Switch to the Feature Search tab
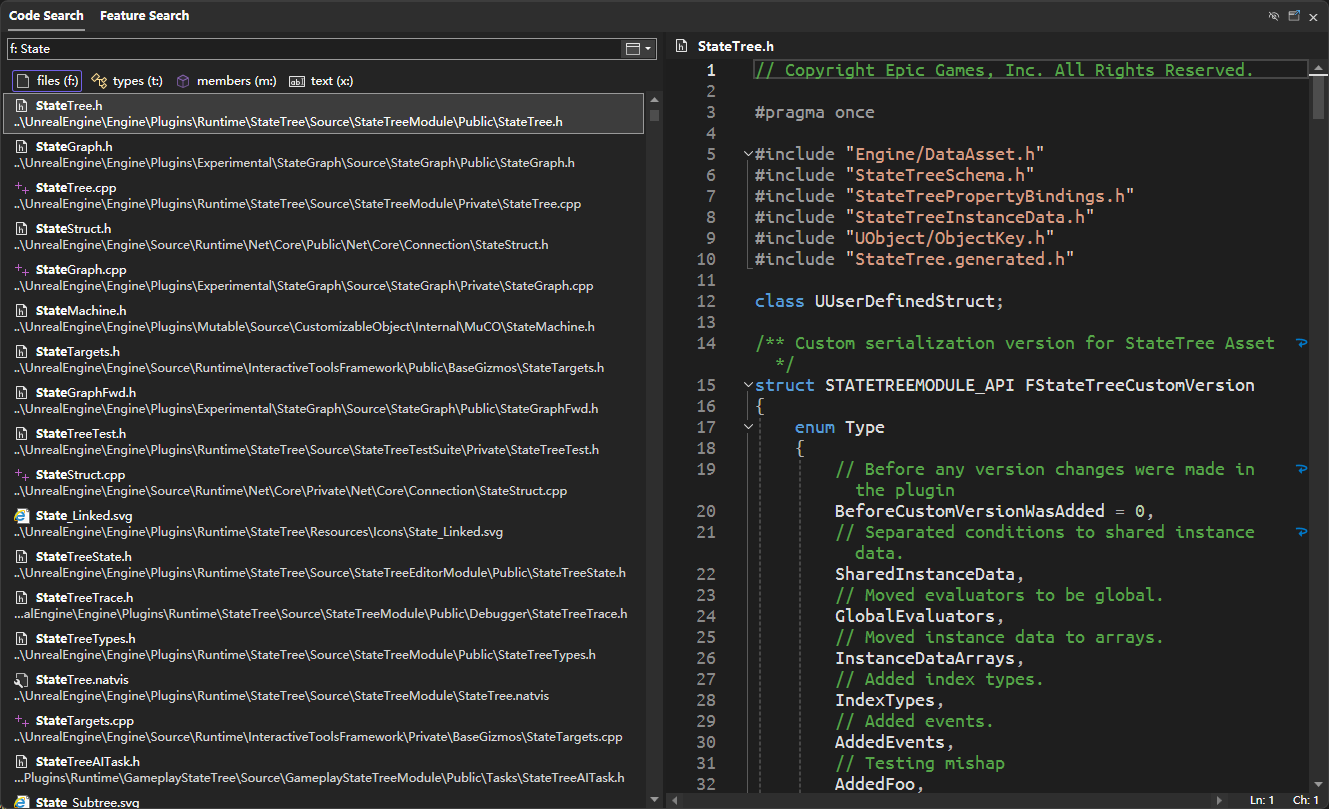The image size is (1329, 809). [144, 16]
